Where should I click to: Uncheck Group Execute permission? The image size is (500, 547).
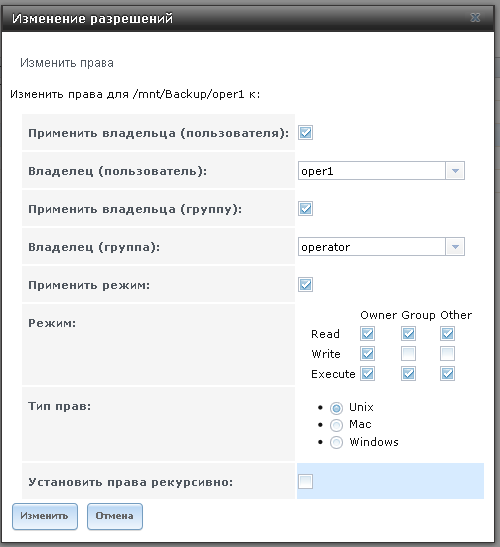click(x=408, y=374)
